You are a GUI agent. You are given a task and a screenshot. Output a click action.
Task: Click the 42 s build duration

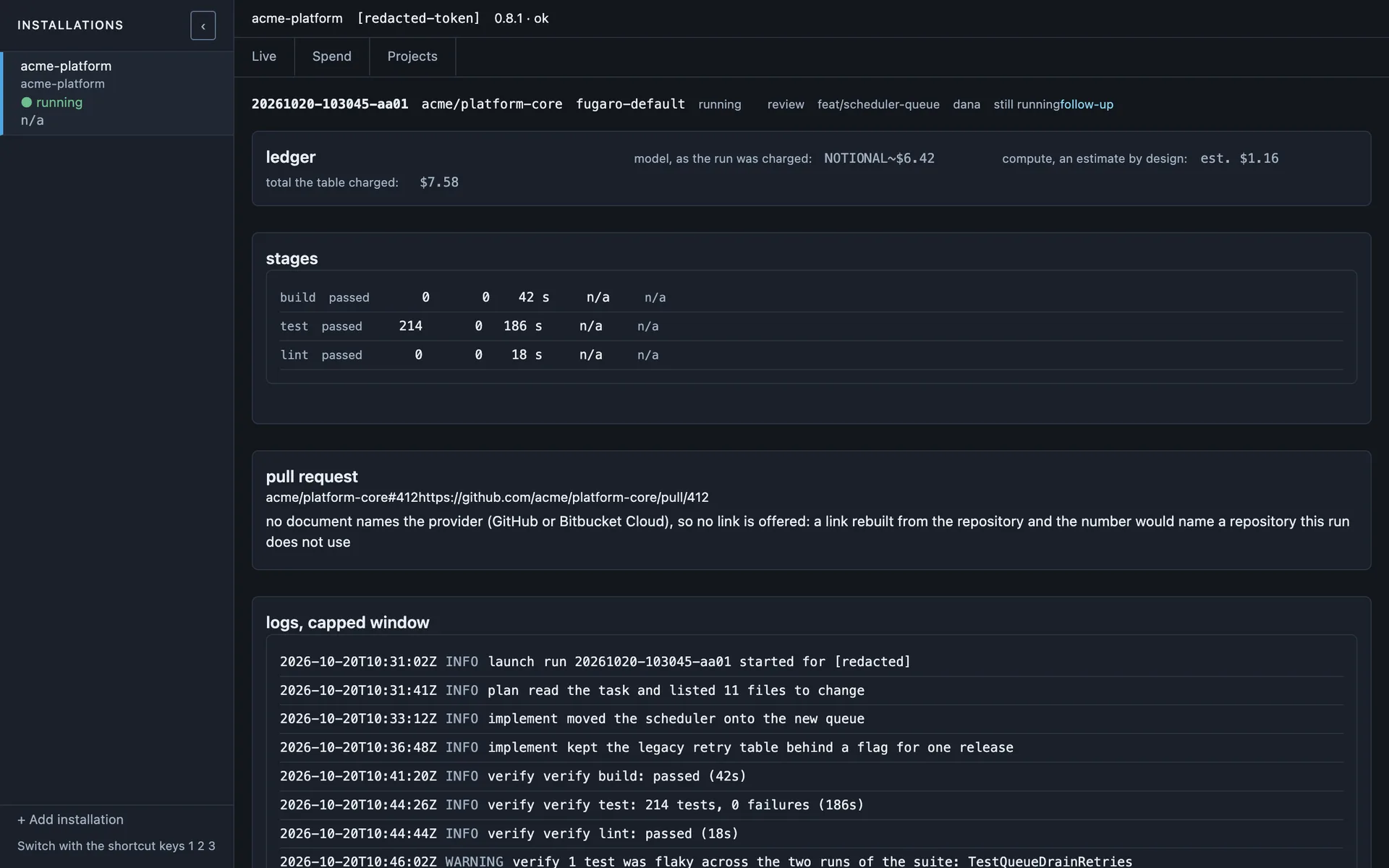(x=534, y=297)
